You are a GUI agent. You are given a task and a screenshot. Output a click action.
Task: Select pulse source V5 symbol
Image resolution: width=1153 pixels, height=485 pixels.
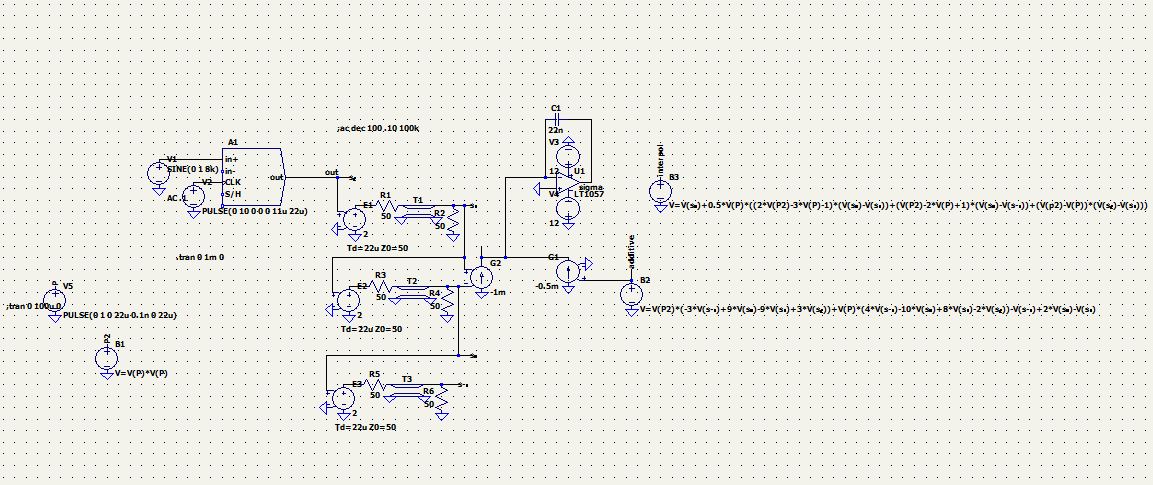coord(54,300)
